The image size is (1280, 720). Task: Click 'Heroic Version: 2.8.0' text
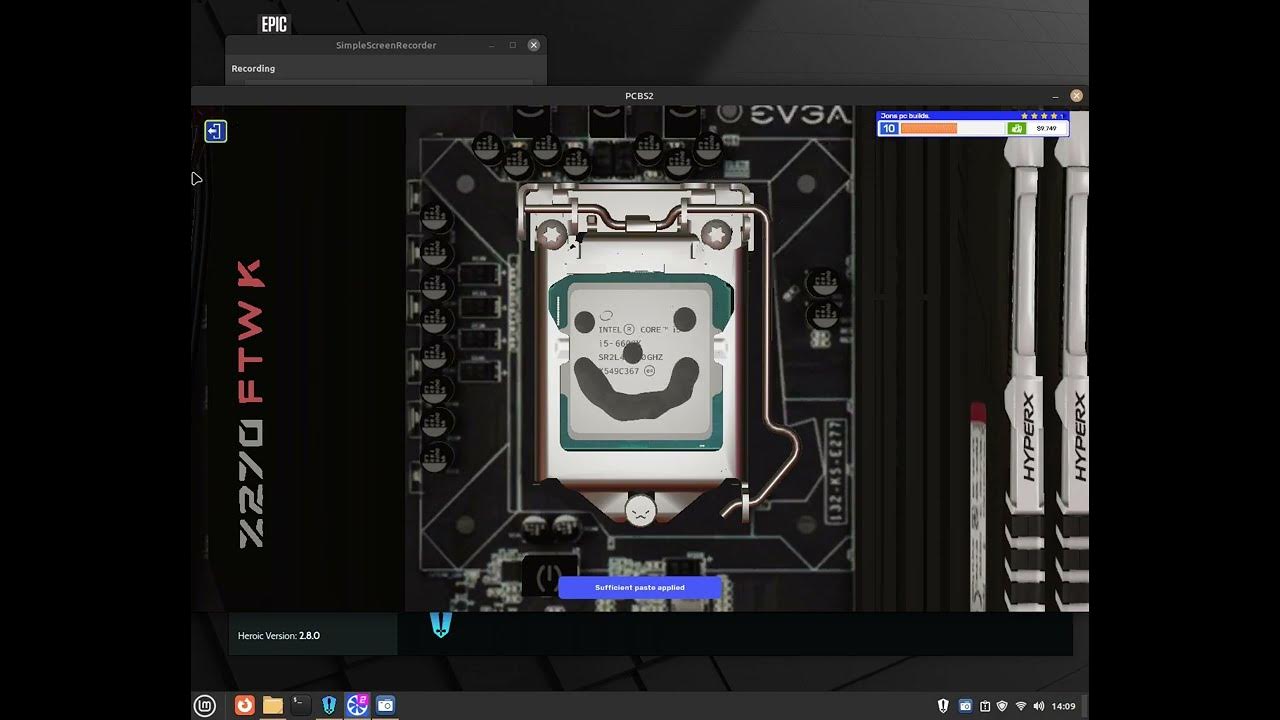(x=279, y=635)
